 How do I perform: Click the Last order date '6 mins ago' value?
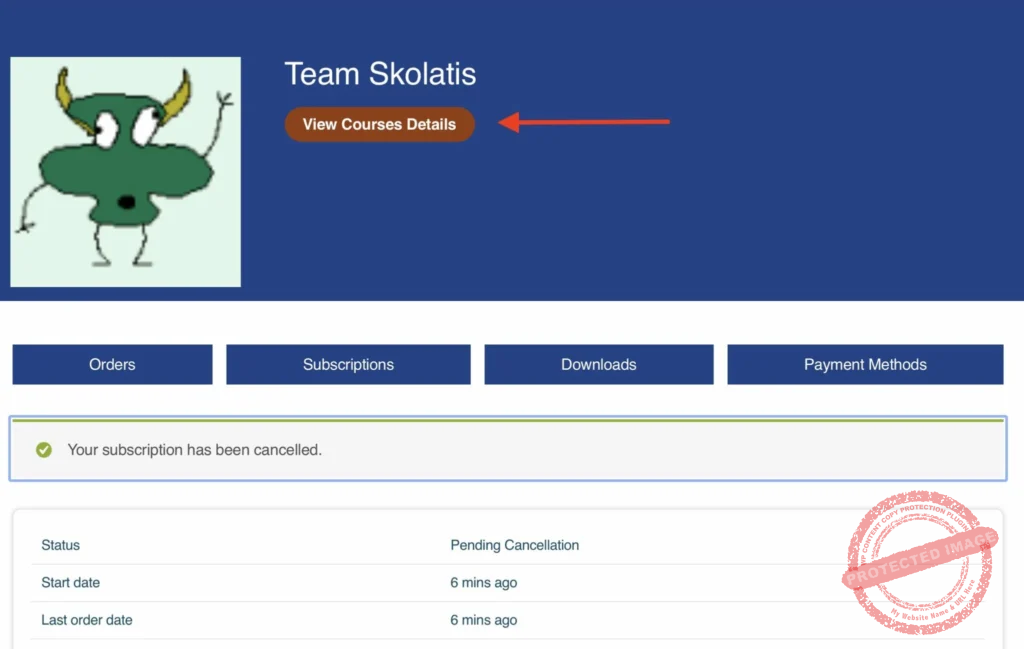click(x=483, y=620)
